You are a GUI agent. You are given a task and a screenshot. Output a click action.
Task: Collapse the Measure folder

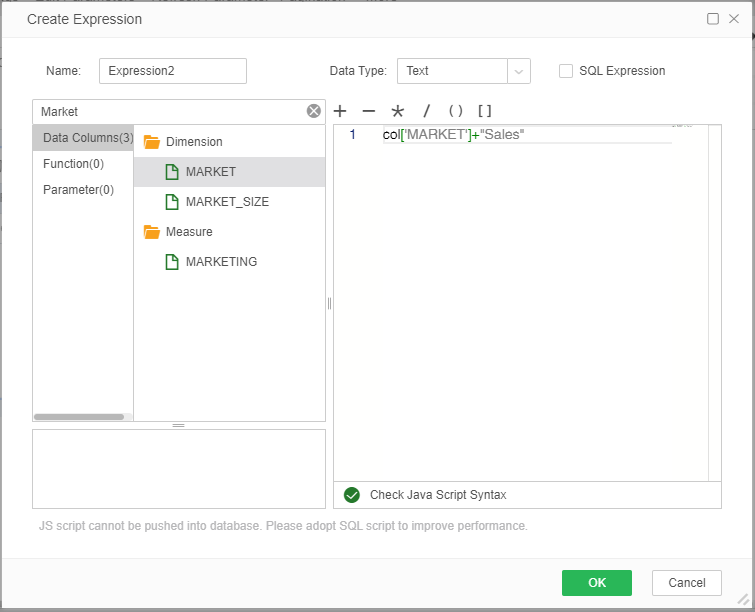pos(152,232)
